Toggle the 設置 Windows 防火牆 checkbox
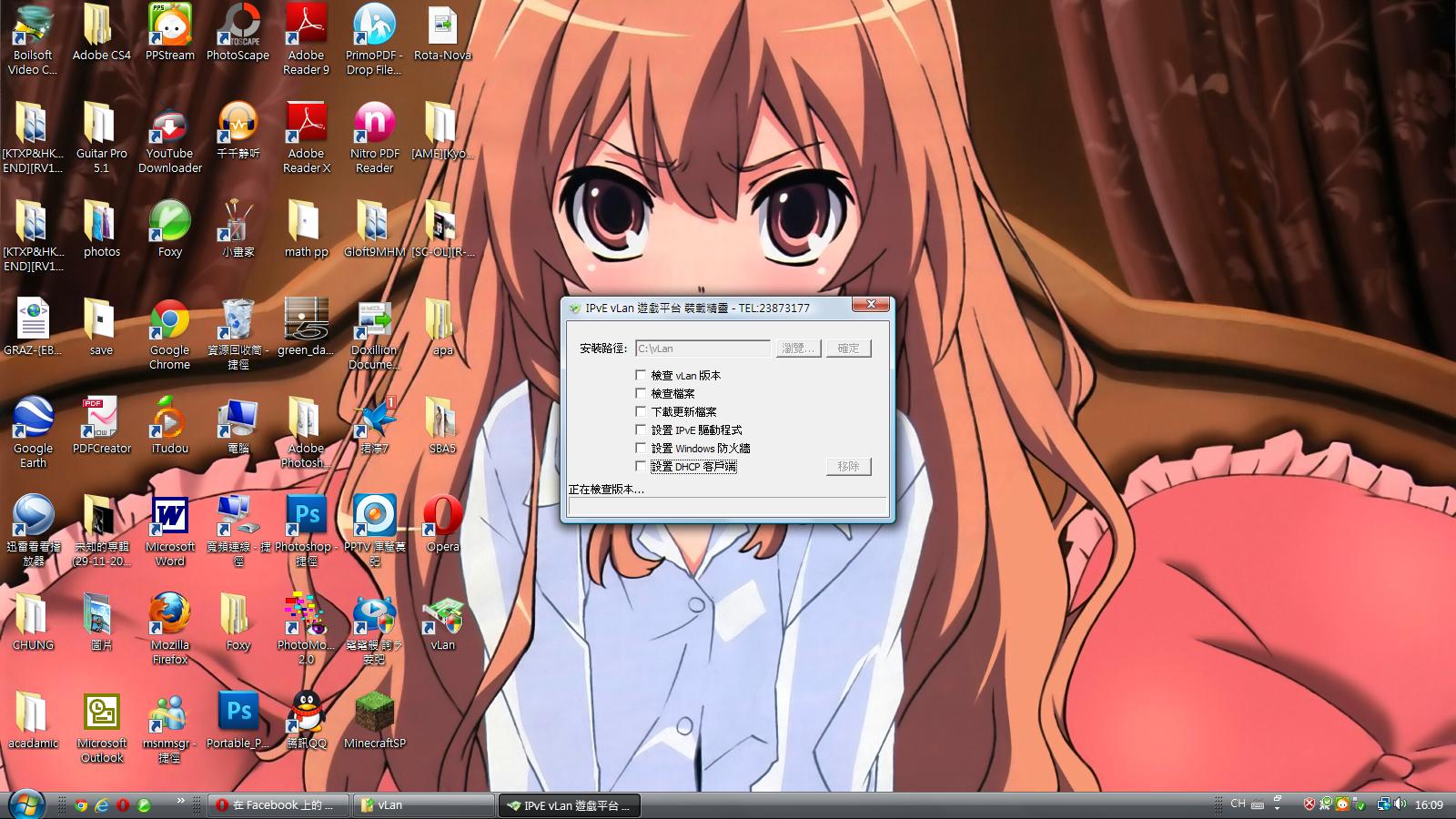 (641, 448)
